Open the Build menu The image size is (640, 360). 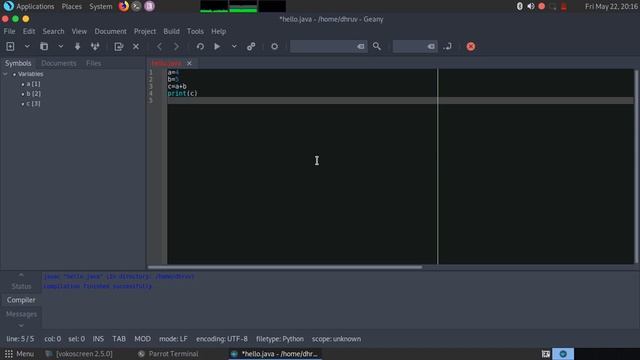click(x=171, y=31)
